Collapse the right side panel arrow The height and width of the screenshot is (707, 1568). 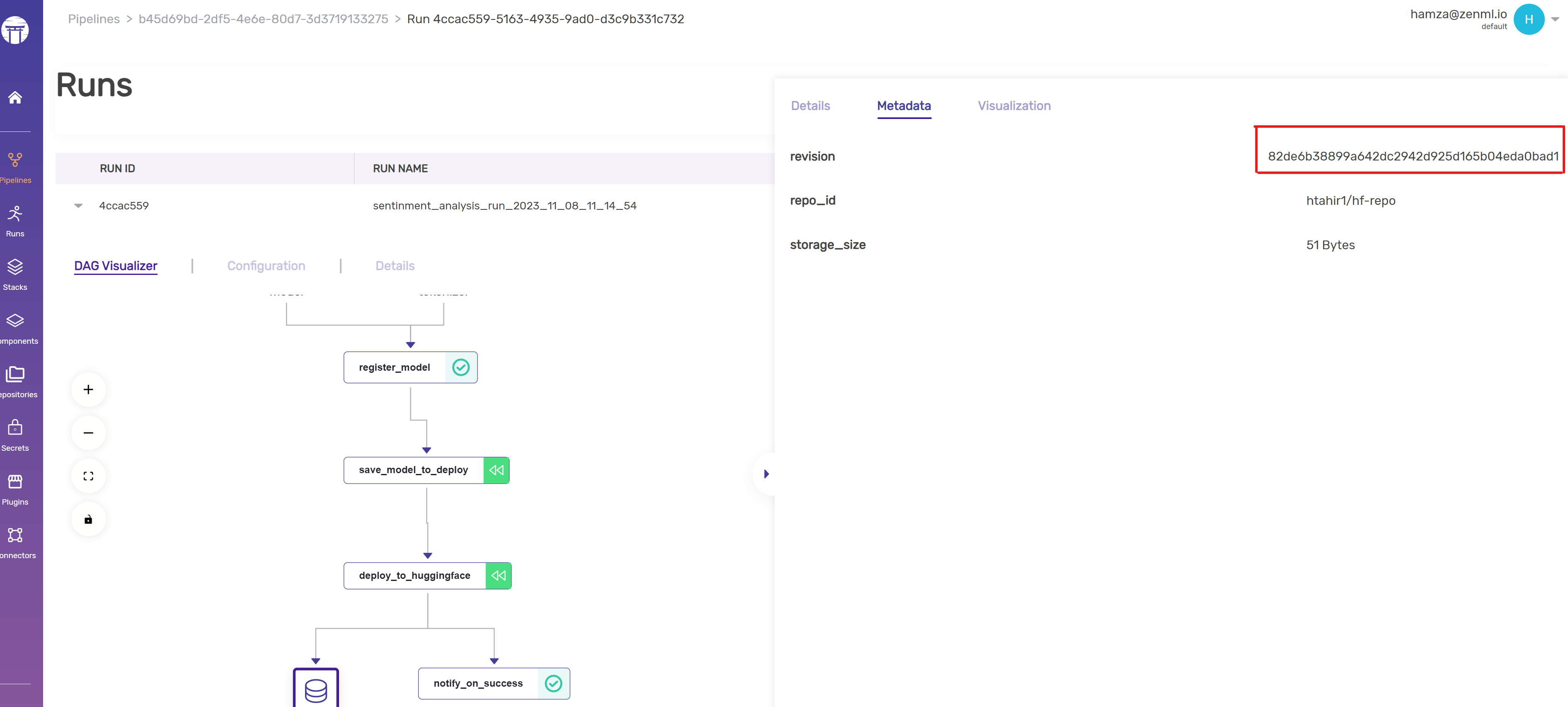766,474
